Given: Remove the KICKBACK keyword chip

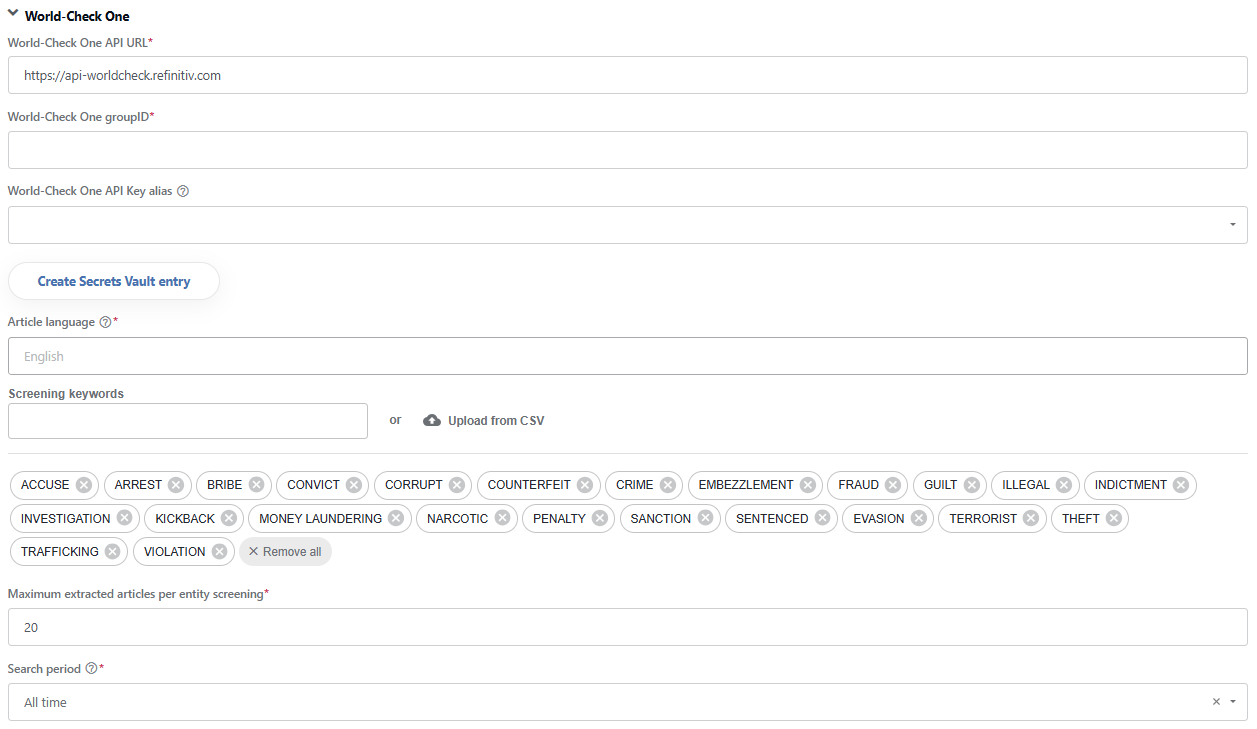Looking at the screenshot, I should point(229,518).
